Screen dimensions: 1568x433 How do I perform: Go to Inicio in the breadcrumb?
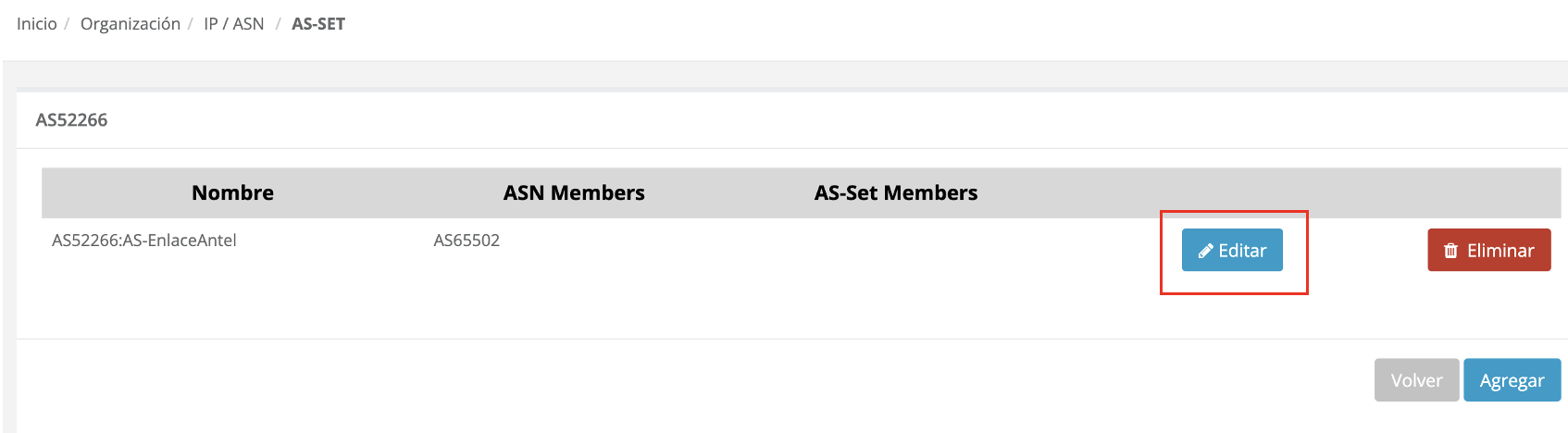37,24
